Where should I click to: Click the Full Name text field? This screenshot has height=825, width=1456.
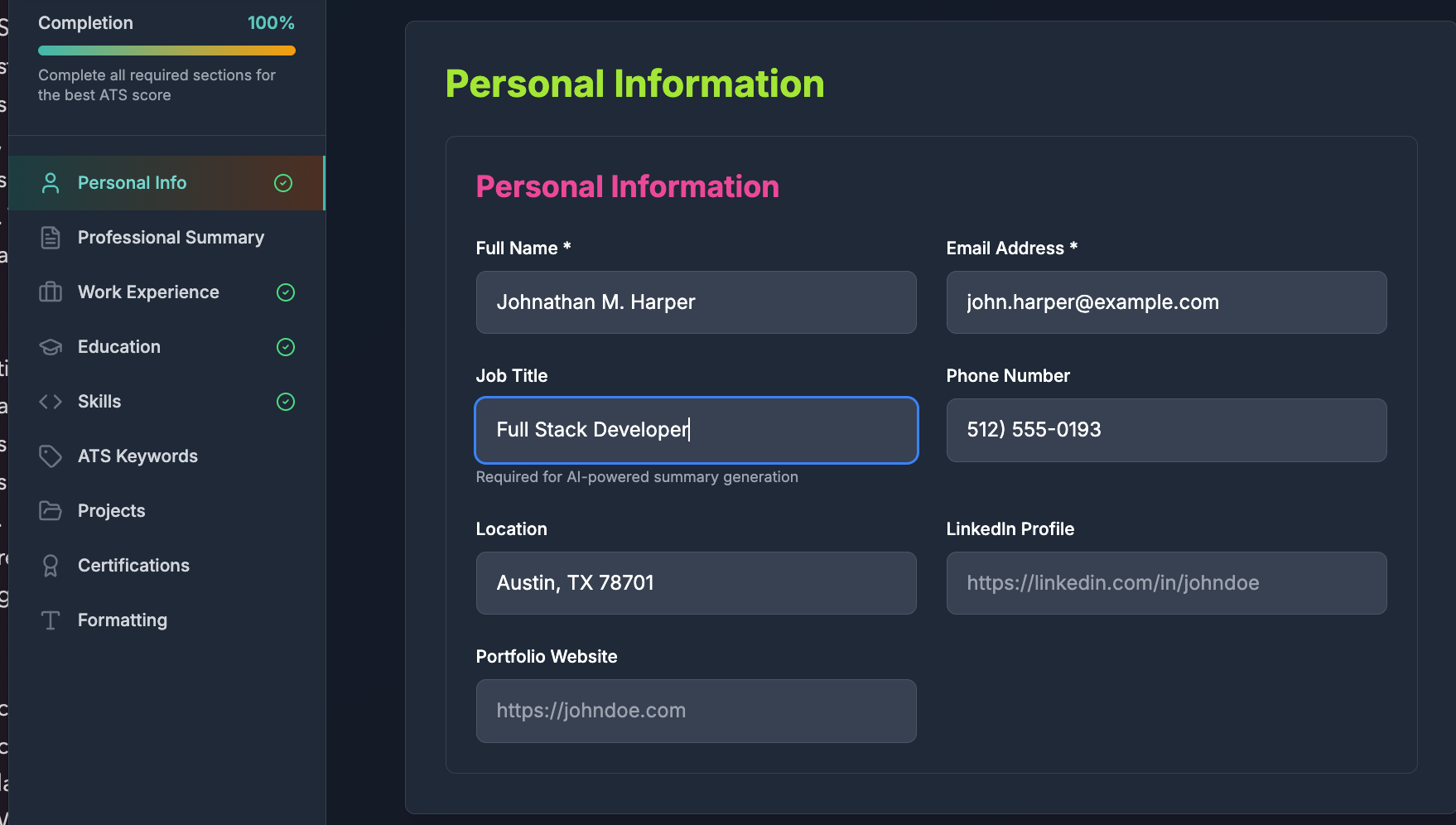click(696, 302)
